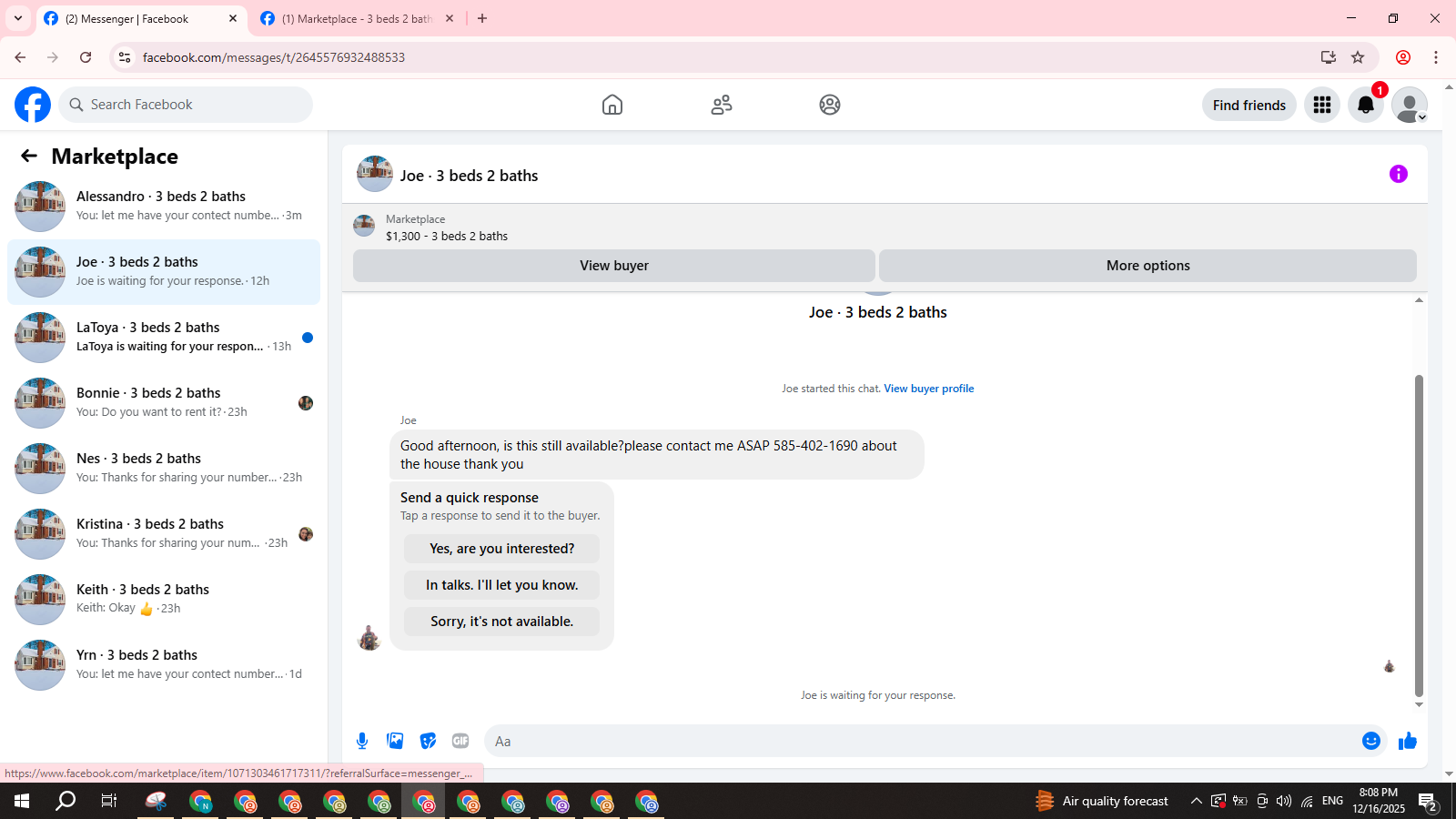The height and width of the screenshot is (819, 1456).
Task: Click the ENG language indicator
Action: pyautogui.click(x=1333, y=801)
